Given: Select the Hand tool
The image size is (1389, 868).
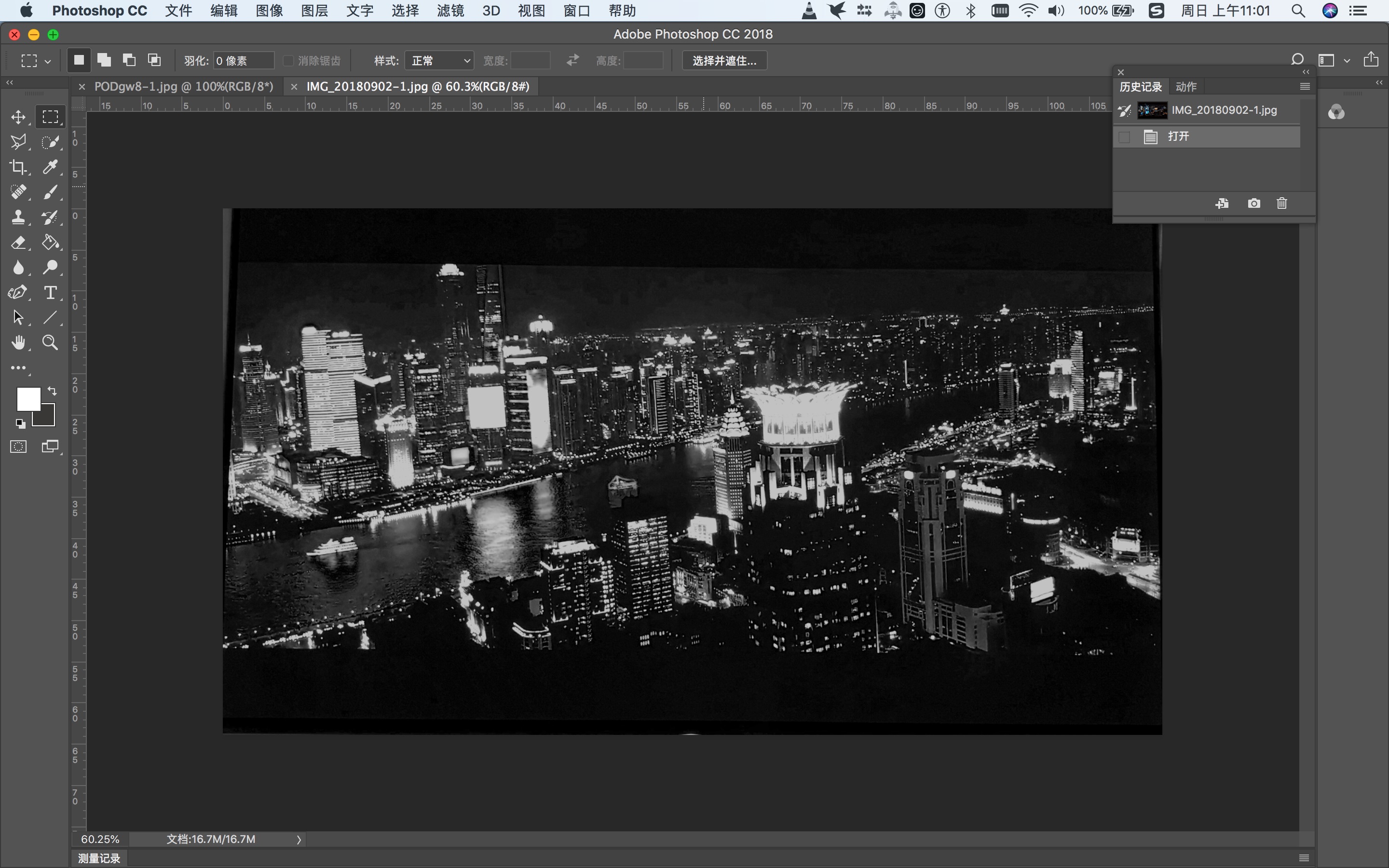Looking at the screenshot, I should coord(18,343).
